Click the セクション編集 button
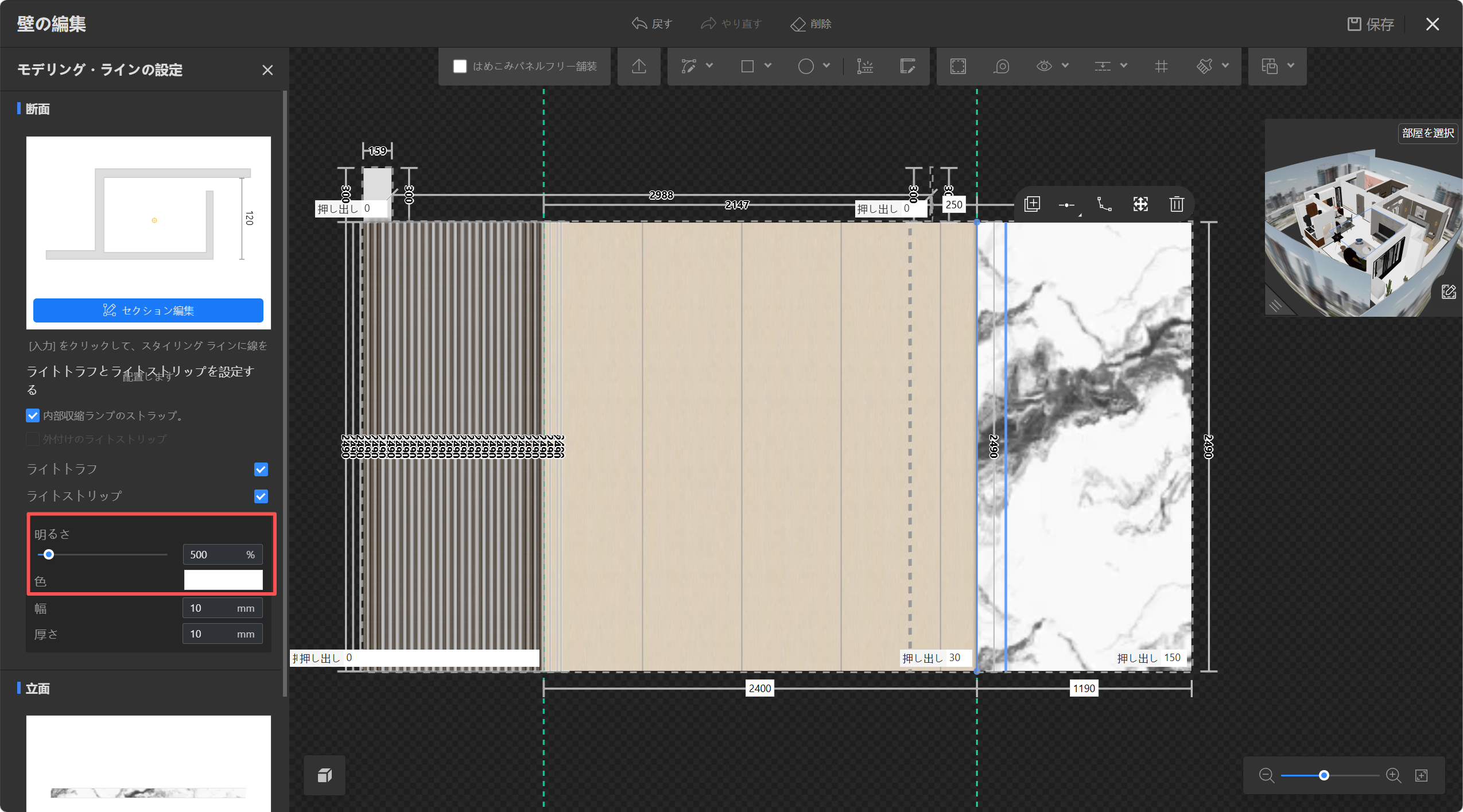 click(148, 310)
